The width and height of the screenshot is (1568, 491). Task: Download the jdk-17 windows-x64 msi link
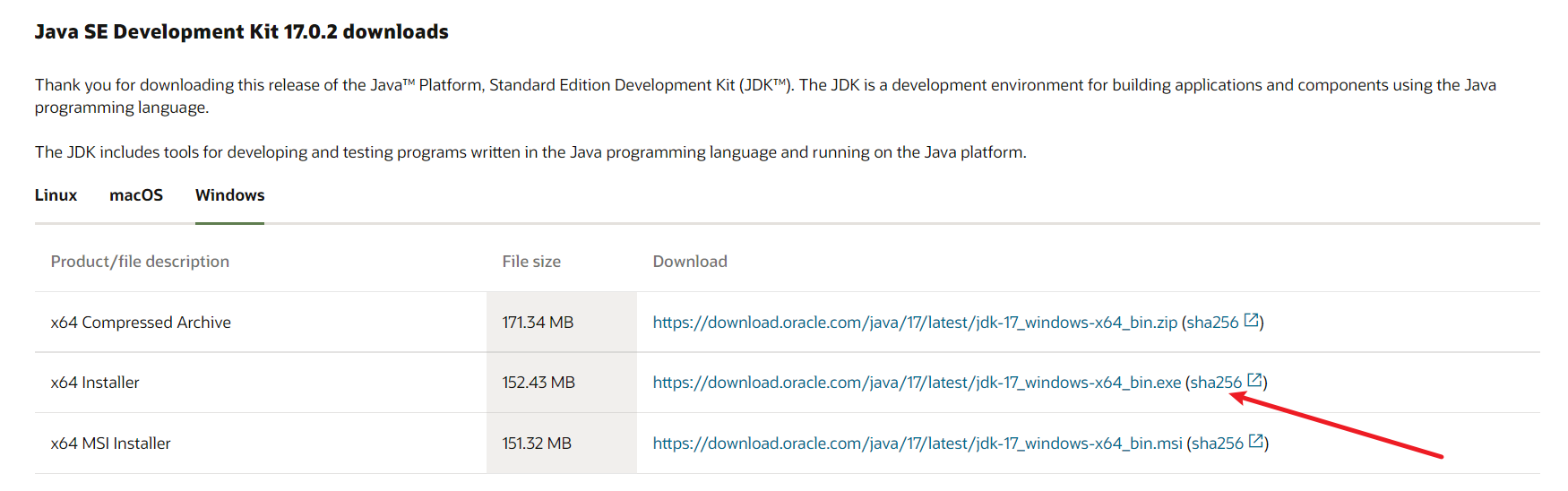[917, 444]
